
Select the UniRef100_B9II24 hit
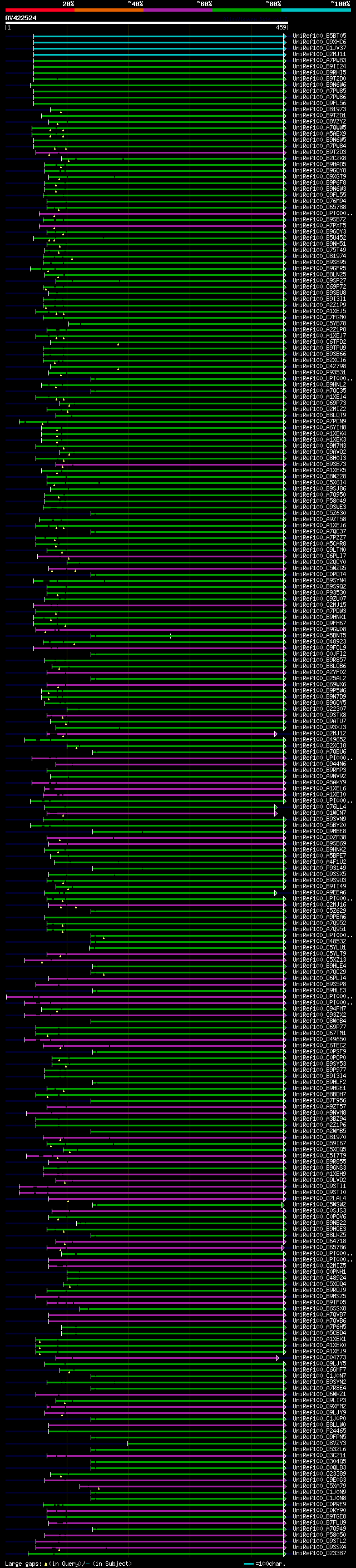coord(319,66)
